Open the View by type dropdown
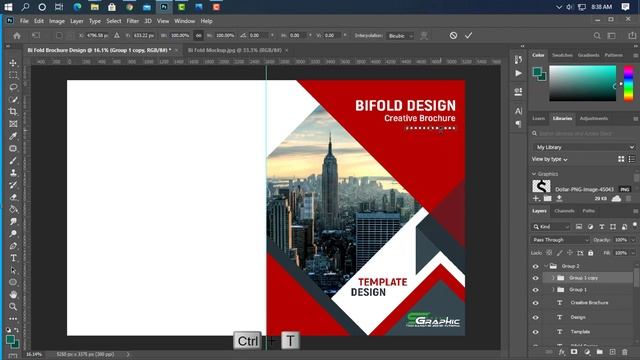 coord(549,159)
